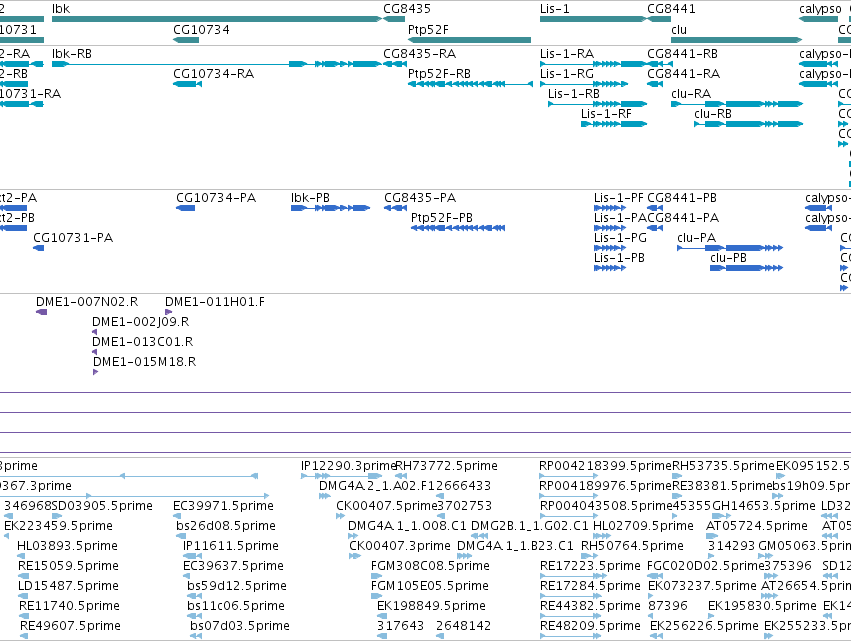The image size is (851, 641).
Task: Select the CG10731-PA protein feature
Action: tap(39, 248)
